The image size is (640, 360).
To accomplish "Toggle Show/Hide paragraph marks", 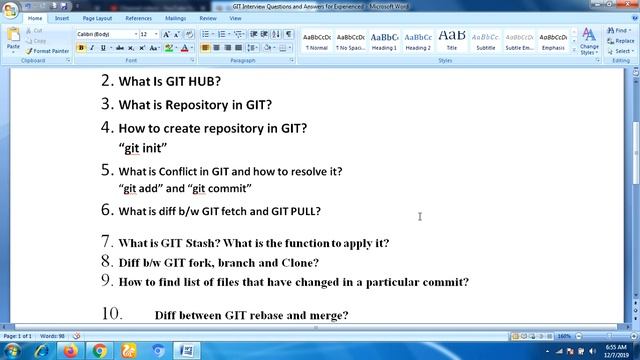I will pyautogui.click(x=289, y=34).
